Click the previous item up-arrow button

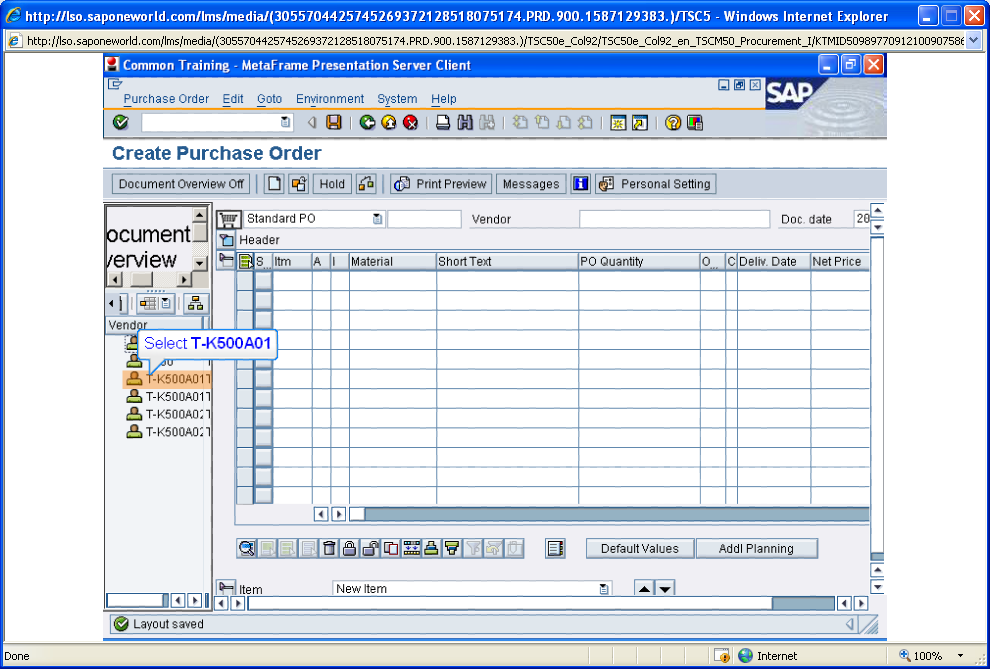(x=644, y=589)
